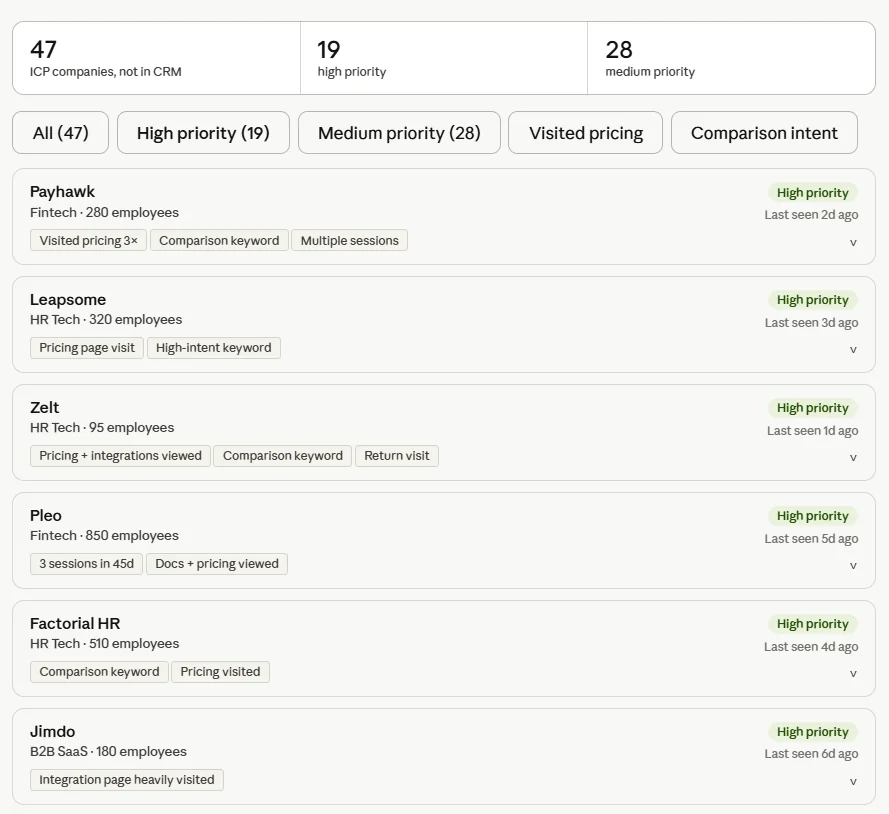Click 'B2B SaaS · 180 employees' under Jimdo
Viewport: 889px width, 814px height.
[108, 752]
